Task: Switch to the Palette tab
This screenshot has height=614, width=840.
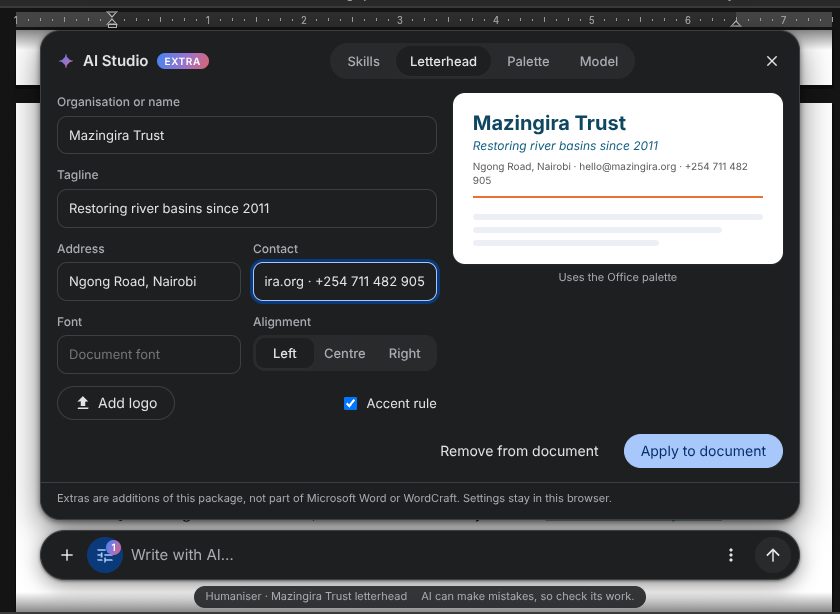Action: (x=528, y=62)
